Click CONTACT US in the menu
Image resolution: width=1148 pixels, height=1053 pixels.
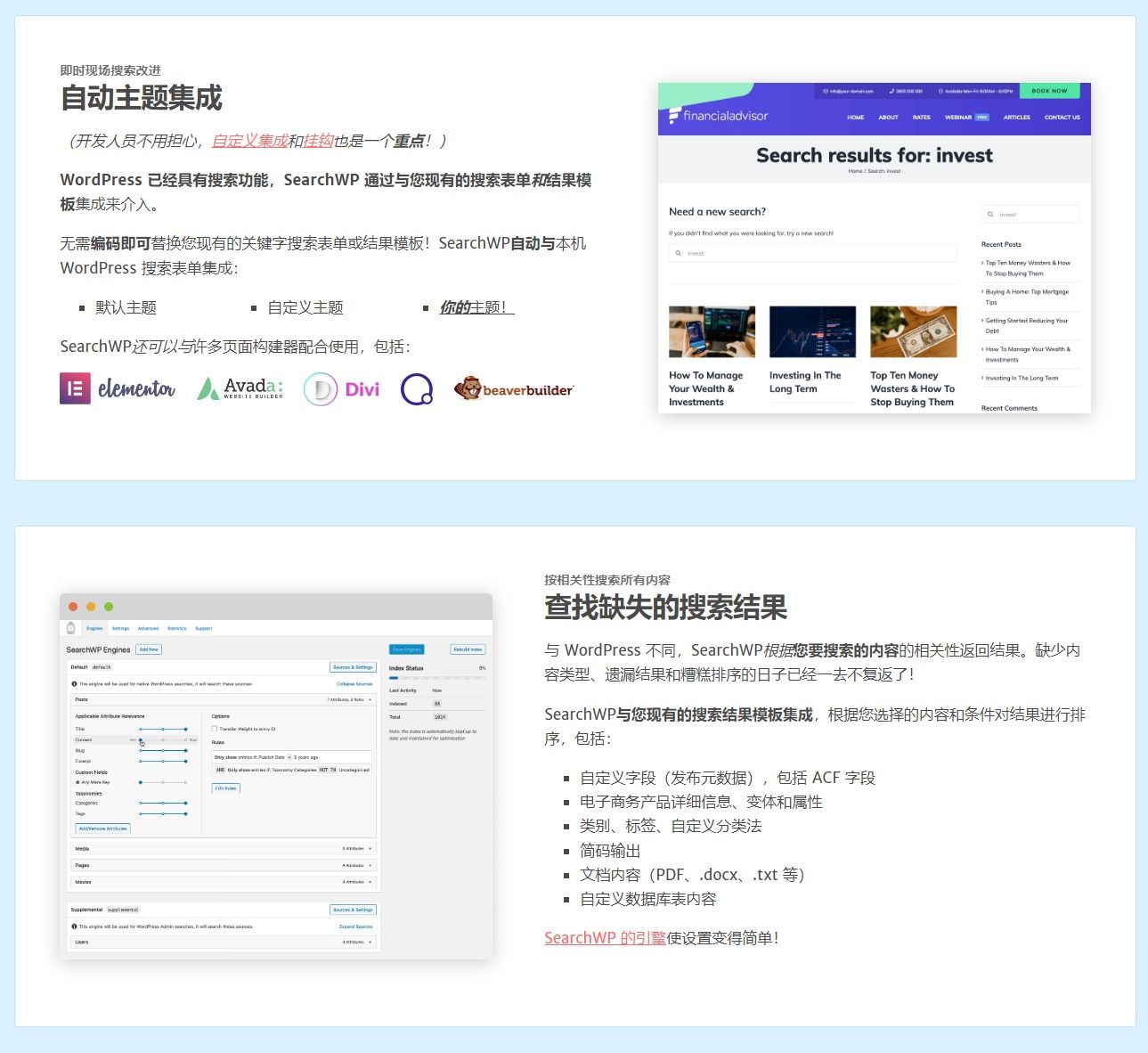(1062, 117)
